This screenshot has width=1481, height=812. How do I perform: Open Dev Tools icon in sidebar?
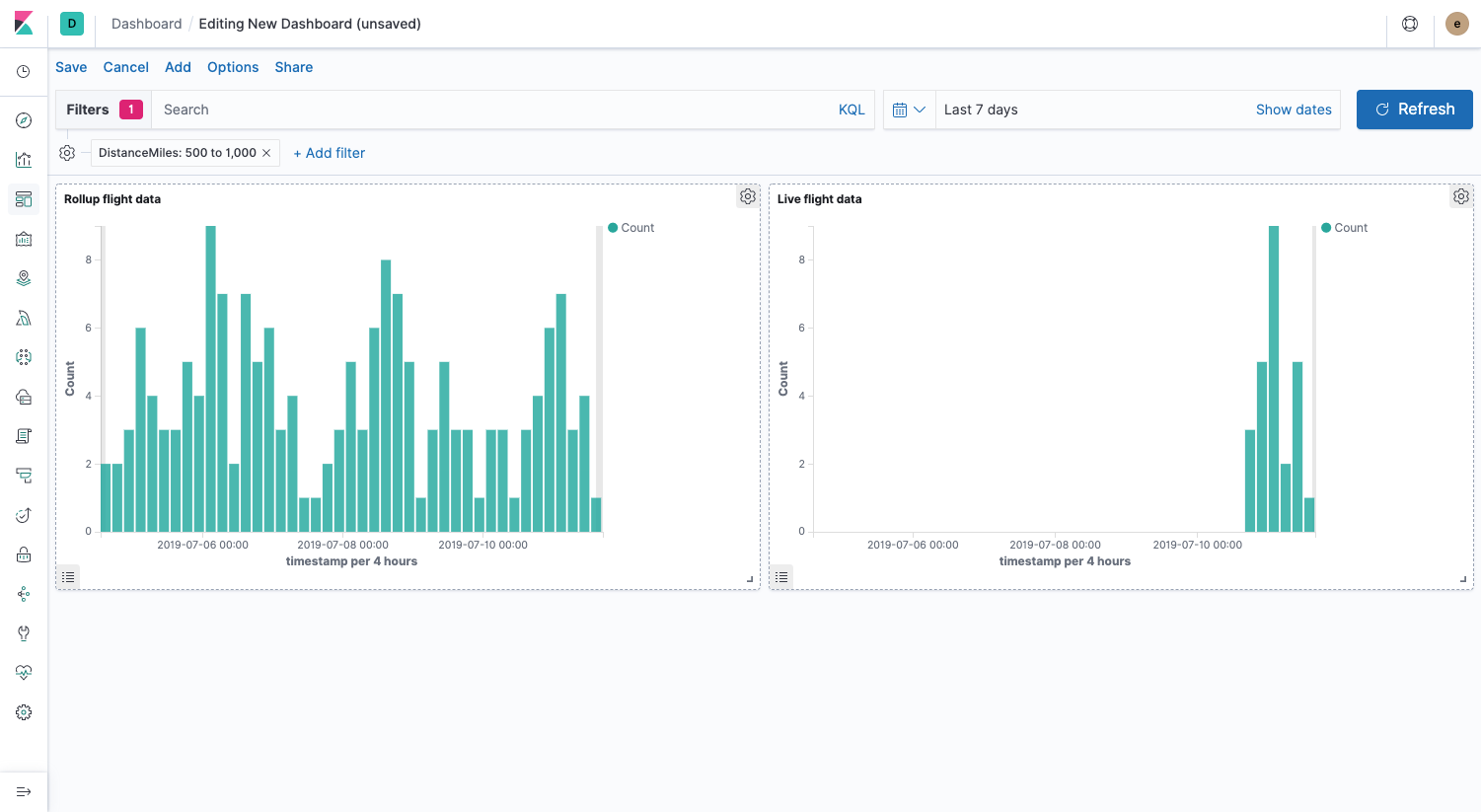[24, 633]
